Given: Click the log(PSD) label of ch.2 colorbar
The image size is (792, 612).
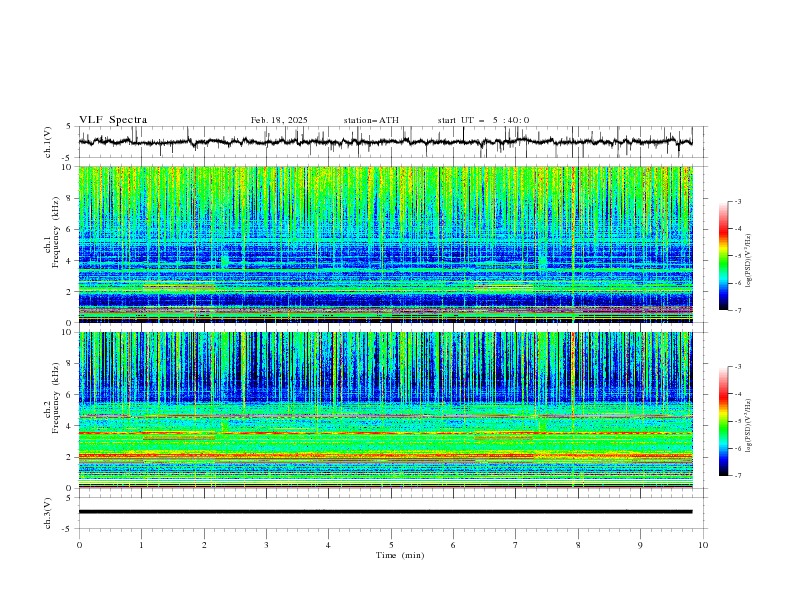Looking at the screenshot, I should [x=749, y=426].
